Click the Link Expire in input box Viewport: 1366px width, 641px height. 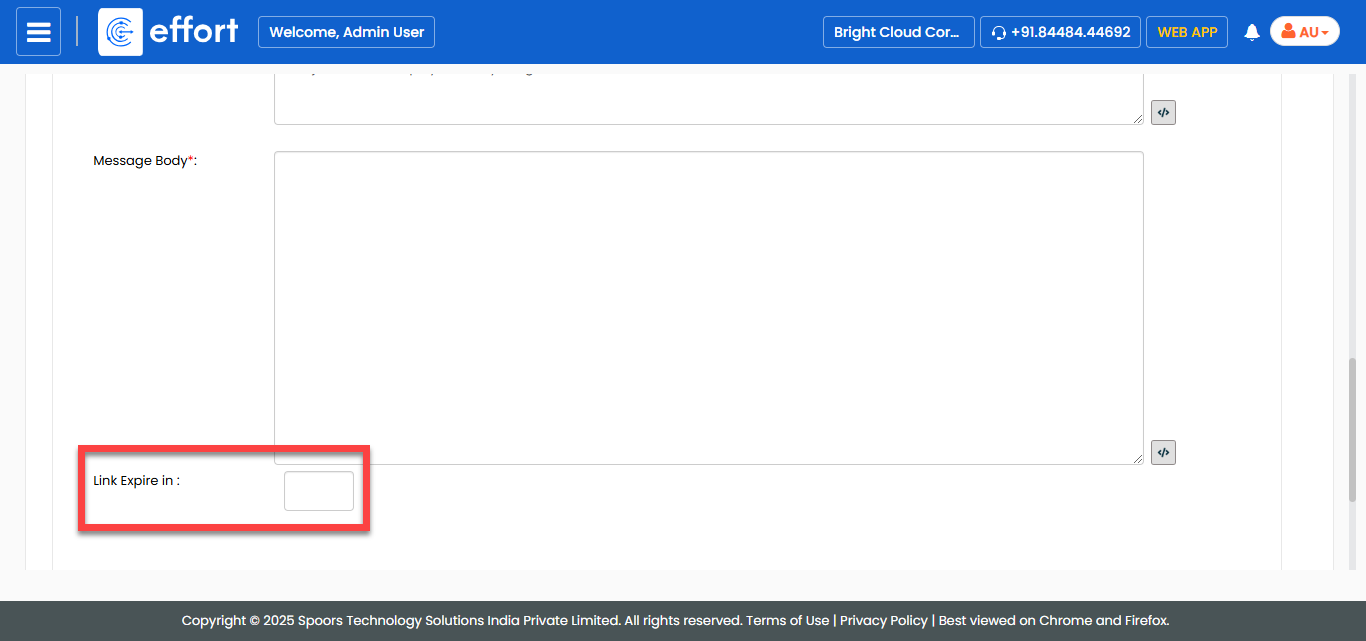pos(318,491)
